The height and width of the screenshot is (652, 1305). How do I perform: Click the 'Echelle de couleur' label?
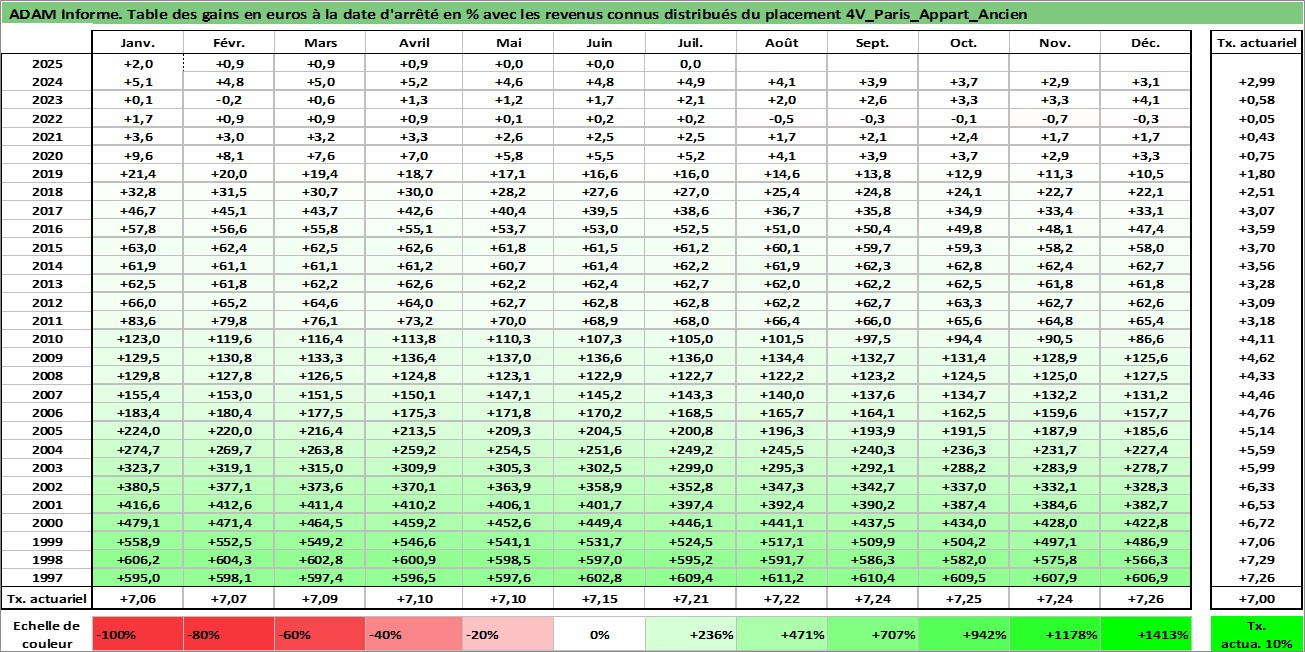pos(46,634)
